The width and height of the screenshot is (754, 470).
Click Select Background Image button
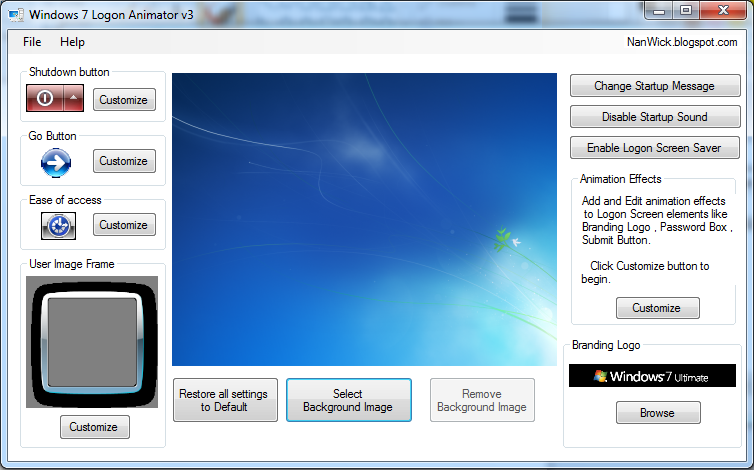click(x=349, y=400)
